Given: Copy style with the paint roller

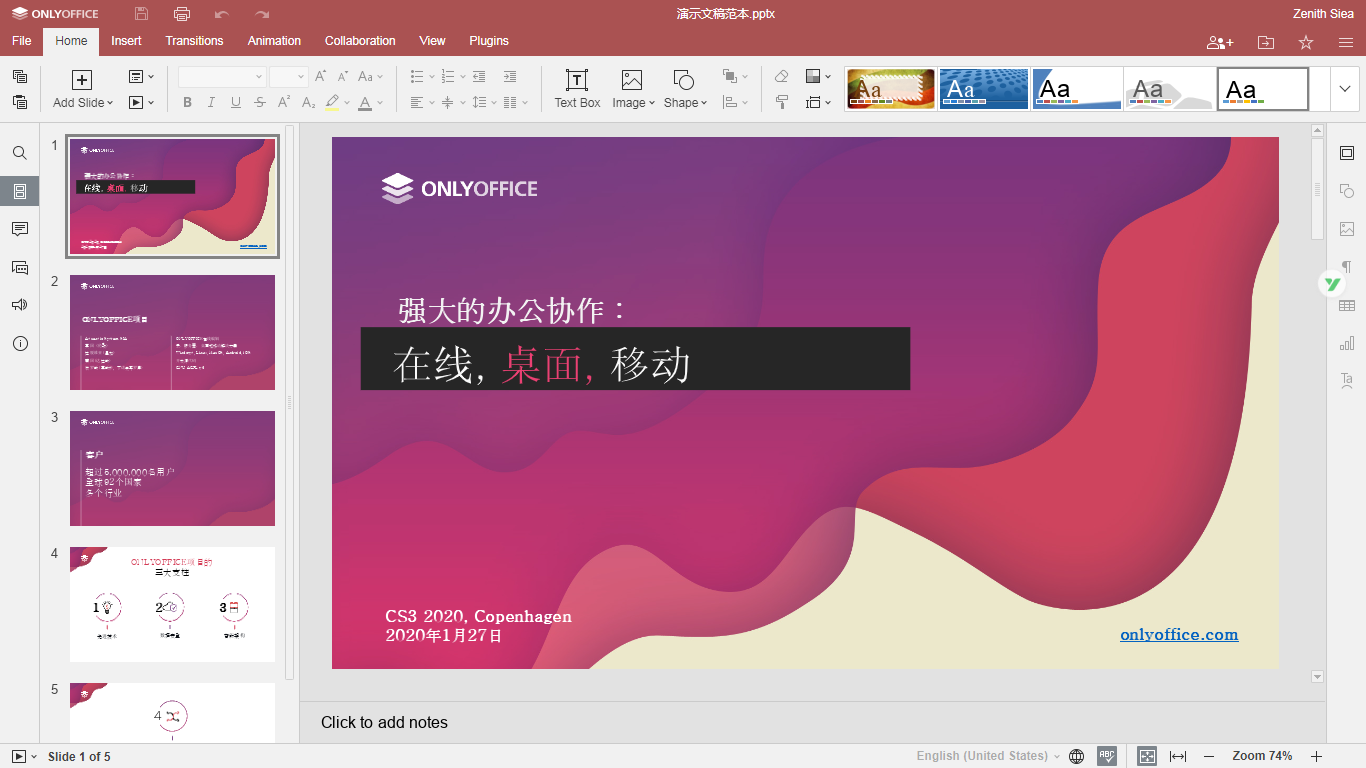Looking at the screenshot, I should (x=782, y=102).
